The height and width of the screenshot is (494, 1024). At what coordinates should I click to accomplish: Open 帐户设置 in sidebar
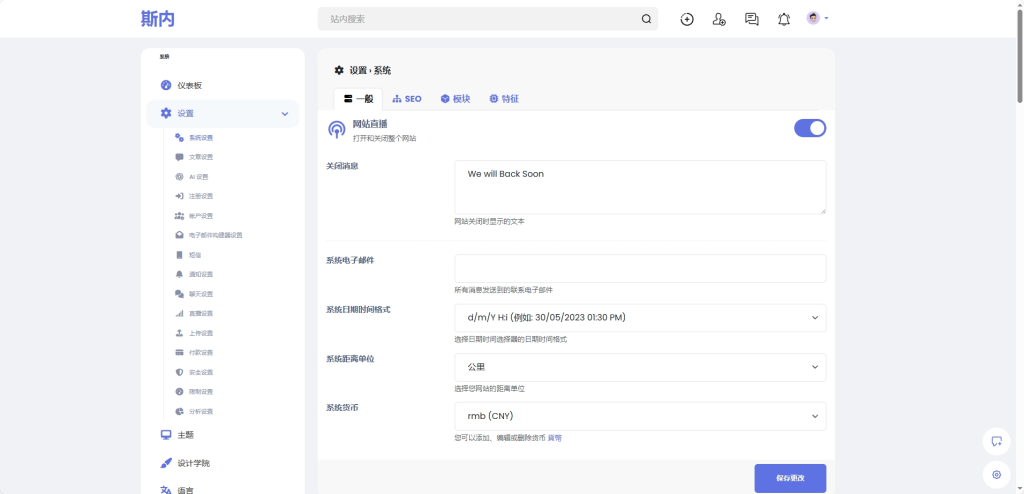tap(200, 216)
